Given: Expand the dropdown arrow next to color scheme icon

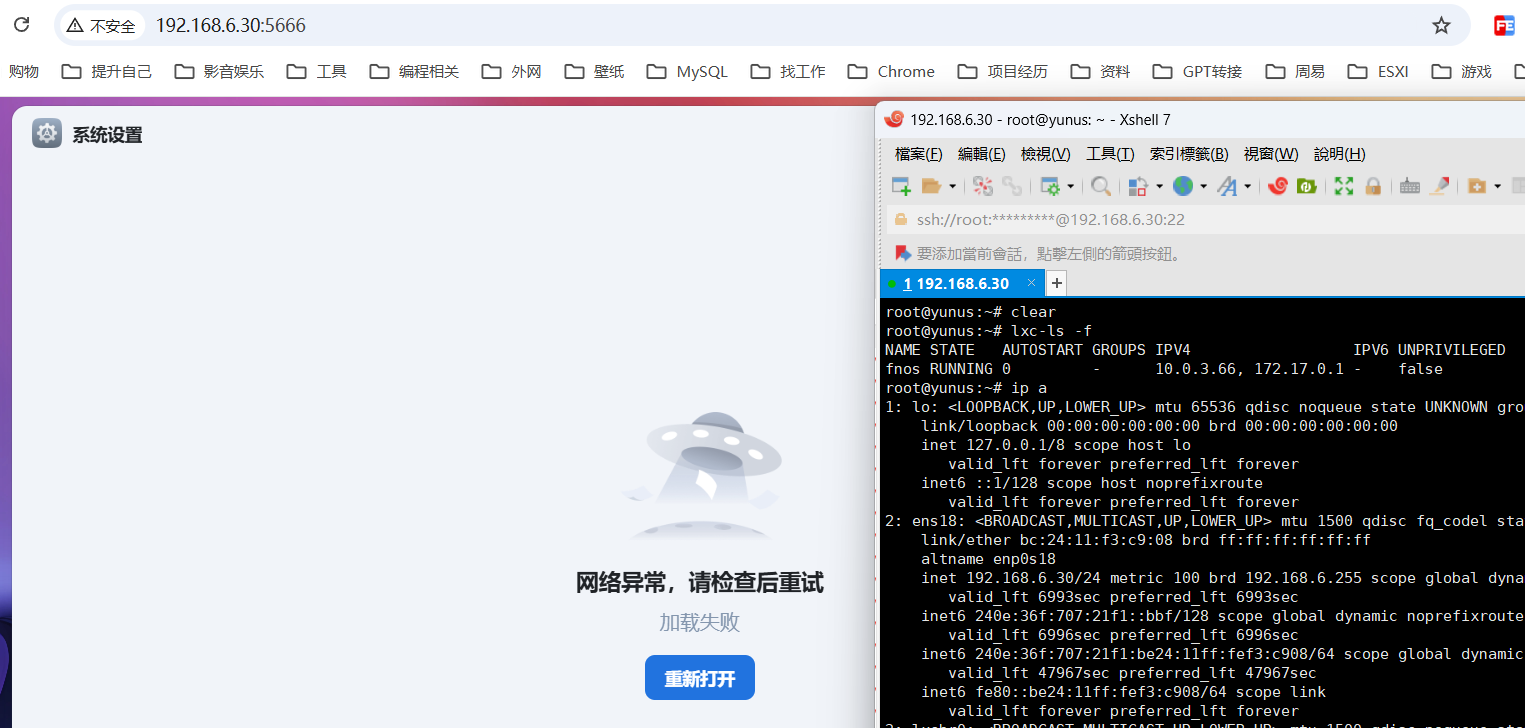Looking at the screenshot, I should point(1159,187).
